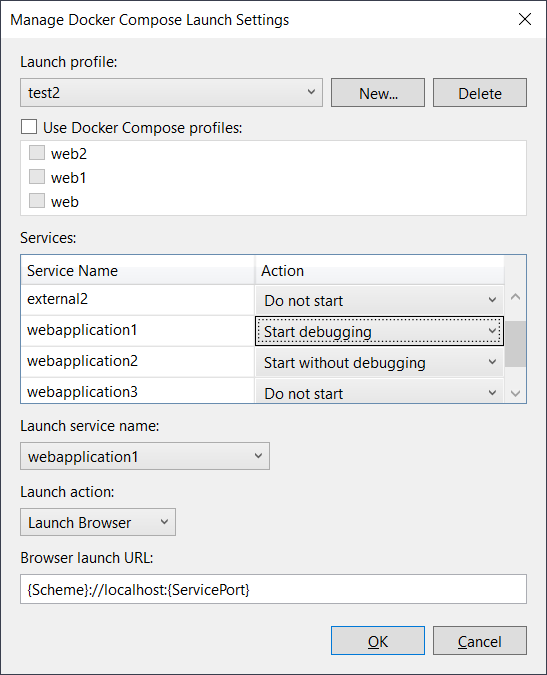This screenshot has width=547, height=675.
Task: Click the Service Name column header
Action: 137,270
